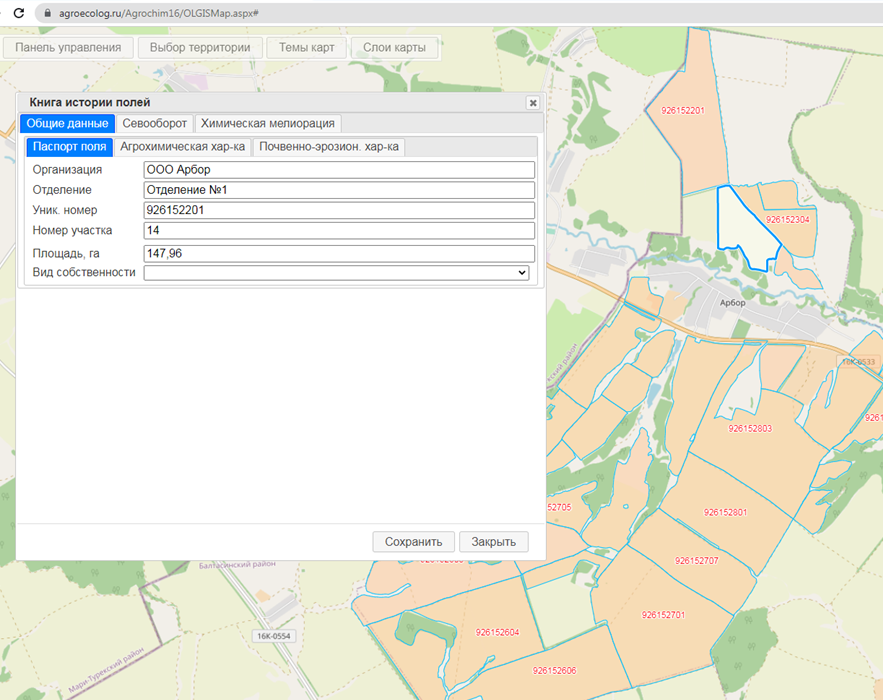Click the Балтасинский район map label
The height and width of the screenshot is (700, 883).
237,564
